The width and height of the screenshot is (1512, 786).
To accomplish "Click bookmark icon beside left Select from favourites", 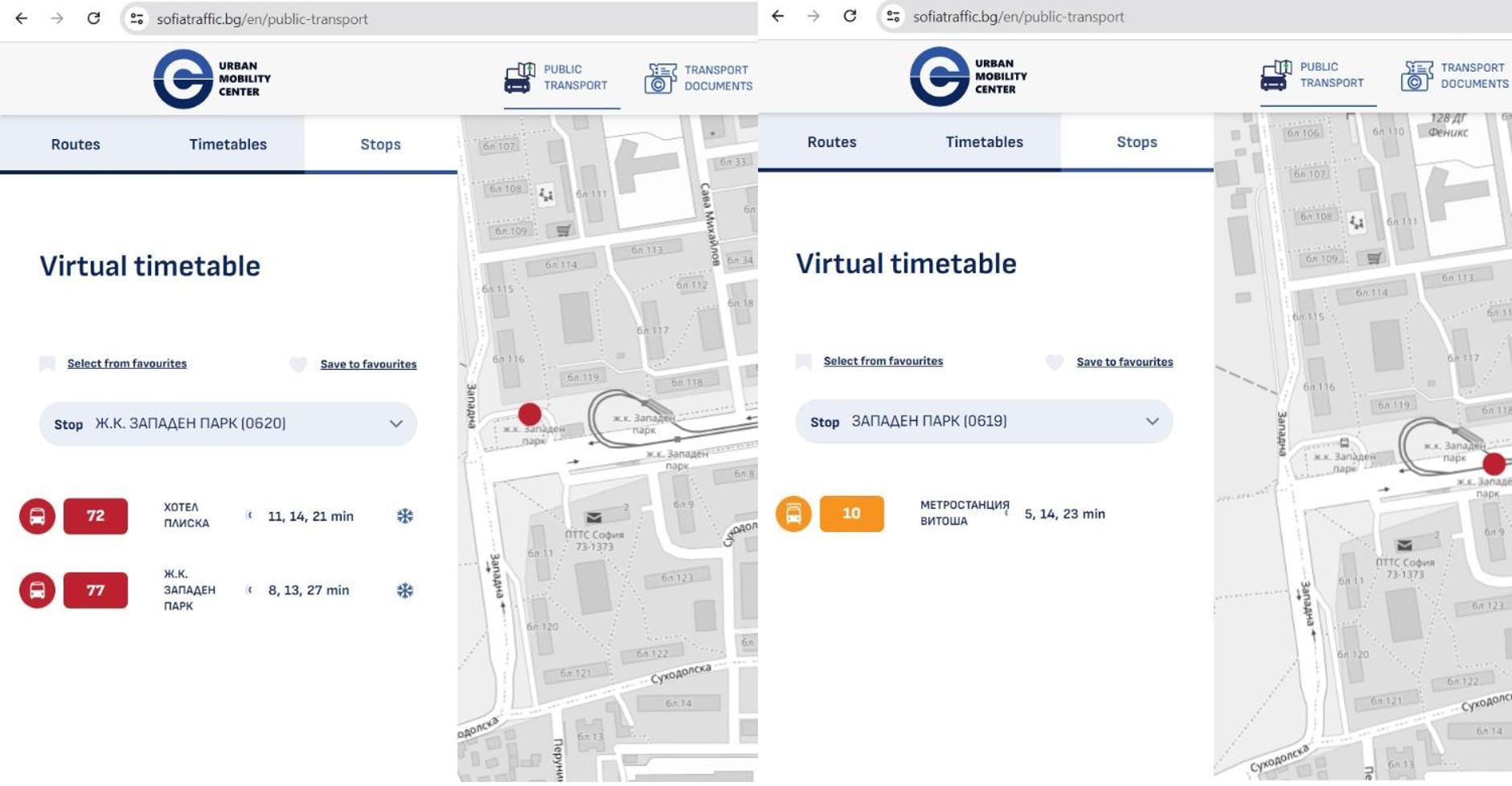I will pos(47,364).
